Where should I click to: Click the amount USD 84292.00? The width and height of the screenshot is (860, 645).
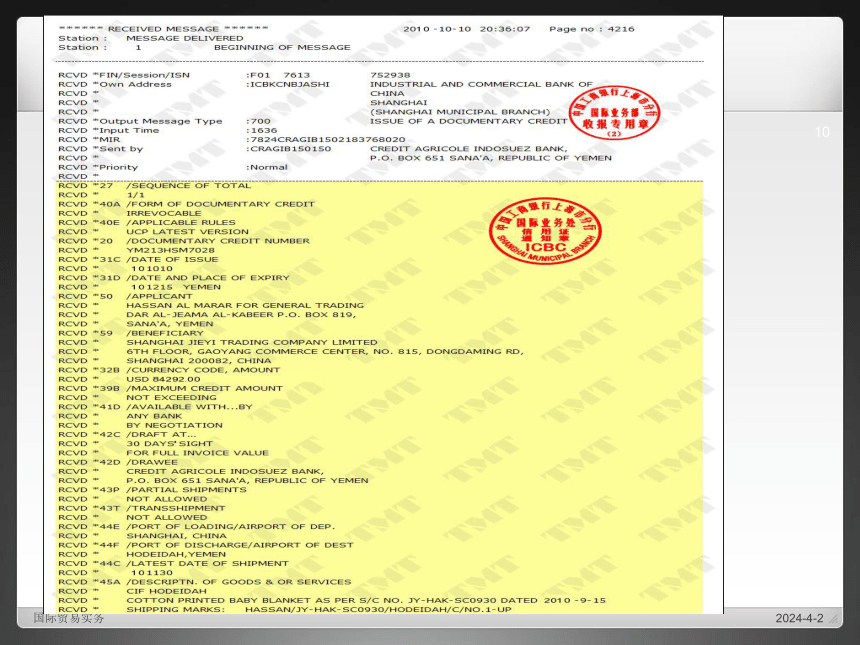pos(163,380)
